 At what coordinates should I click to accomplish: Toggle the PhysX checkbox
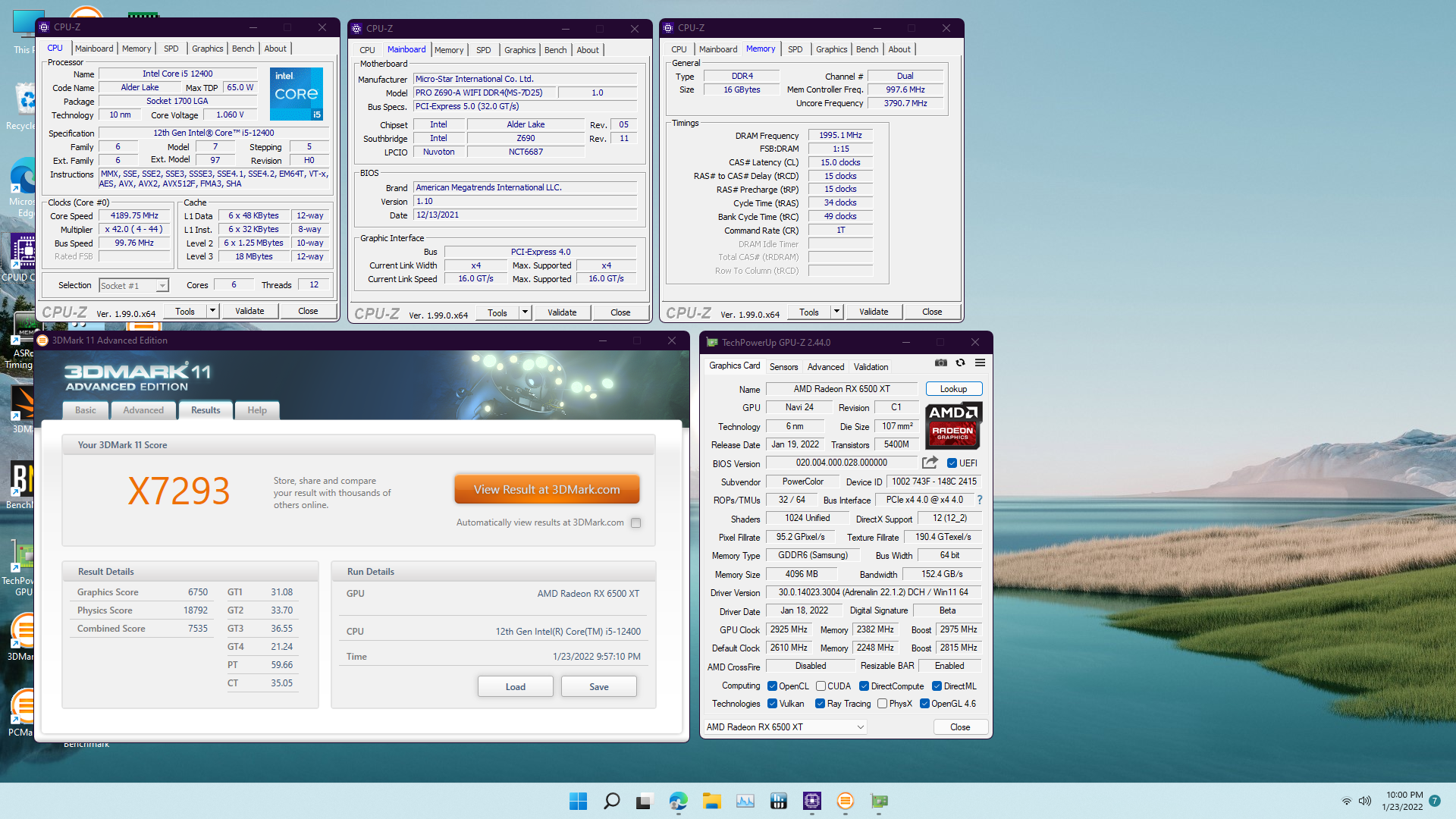pos(882,704)
